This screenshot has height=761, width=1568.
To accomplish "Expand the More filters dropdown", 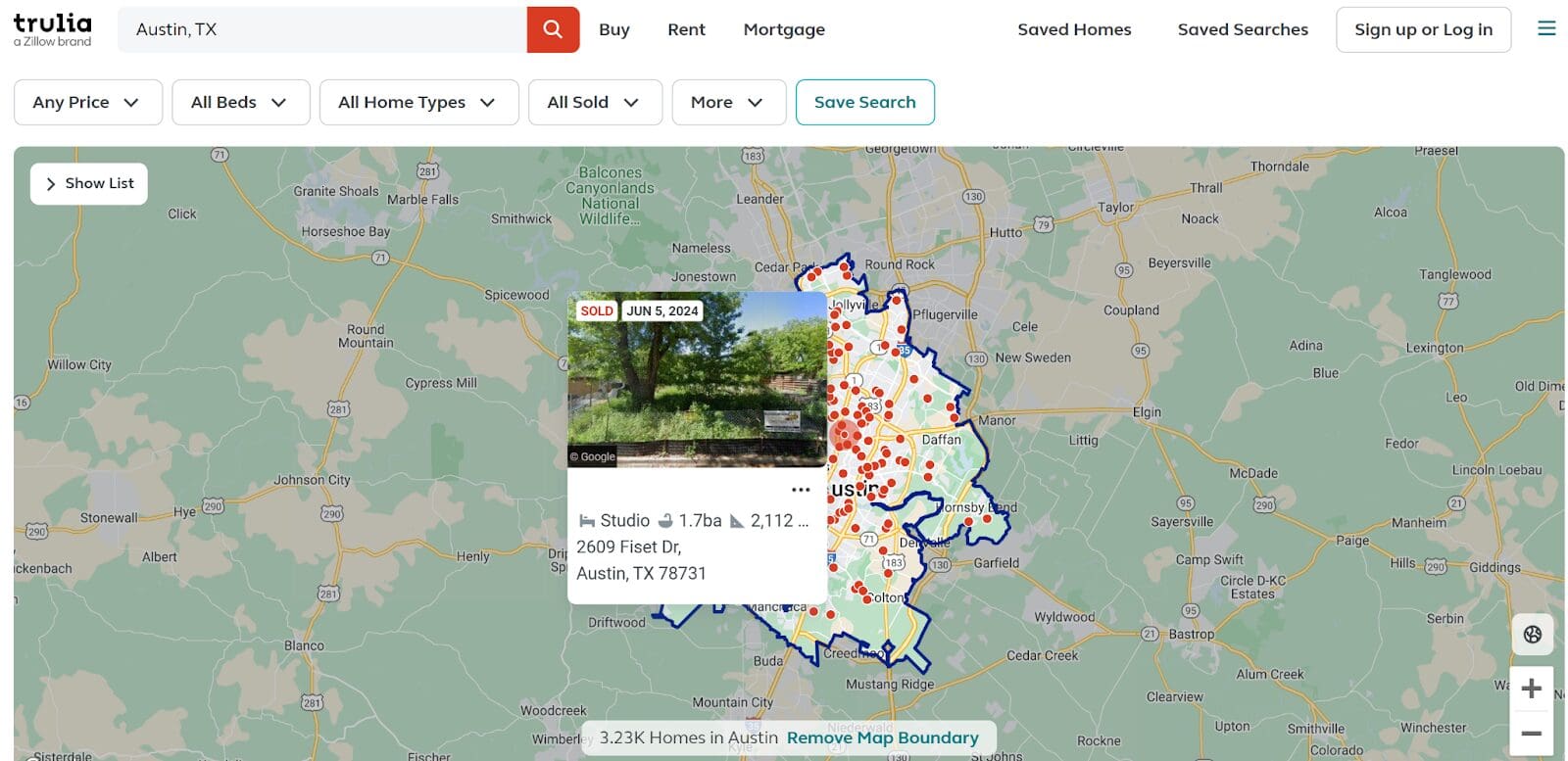I will [727, 102].
